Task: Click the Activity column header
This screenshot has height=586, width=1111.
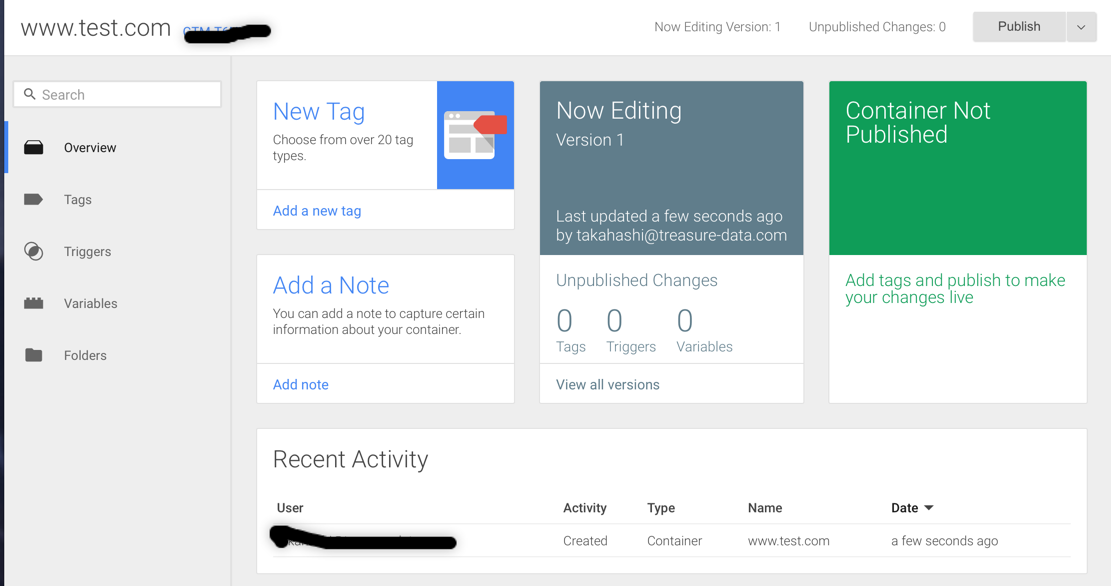Action: tap(585, 507)
